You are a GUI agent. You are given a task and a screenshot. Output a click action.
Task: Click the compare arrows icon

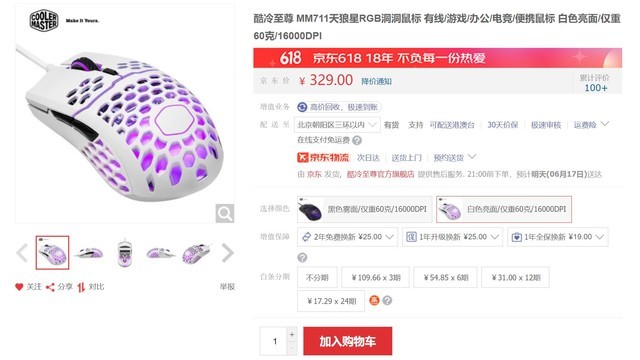pos(81,287)
